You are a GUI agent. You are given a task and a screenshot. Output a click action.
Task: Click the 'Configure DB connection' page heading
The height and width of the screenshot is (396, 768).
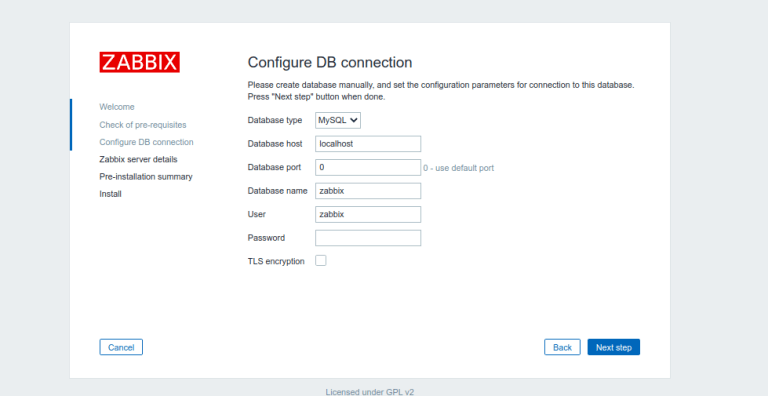pyautogui.click(x=330, y=63)
